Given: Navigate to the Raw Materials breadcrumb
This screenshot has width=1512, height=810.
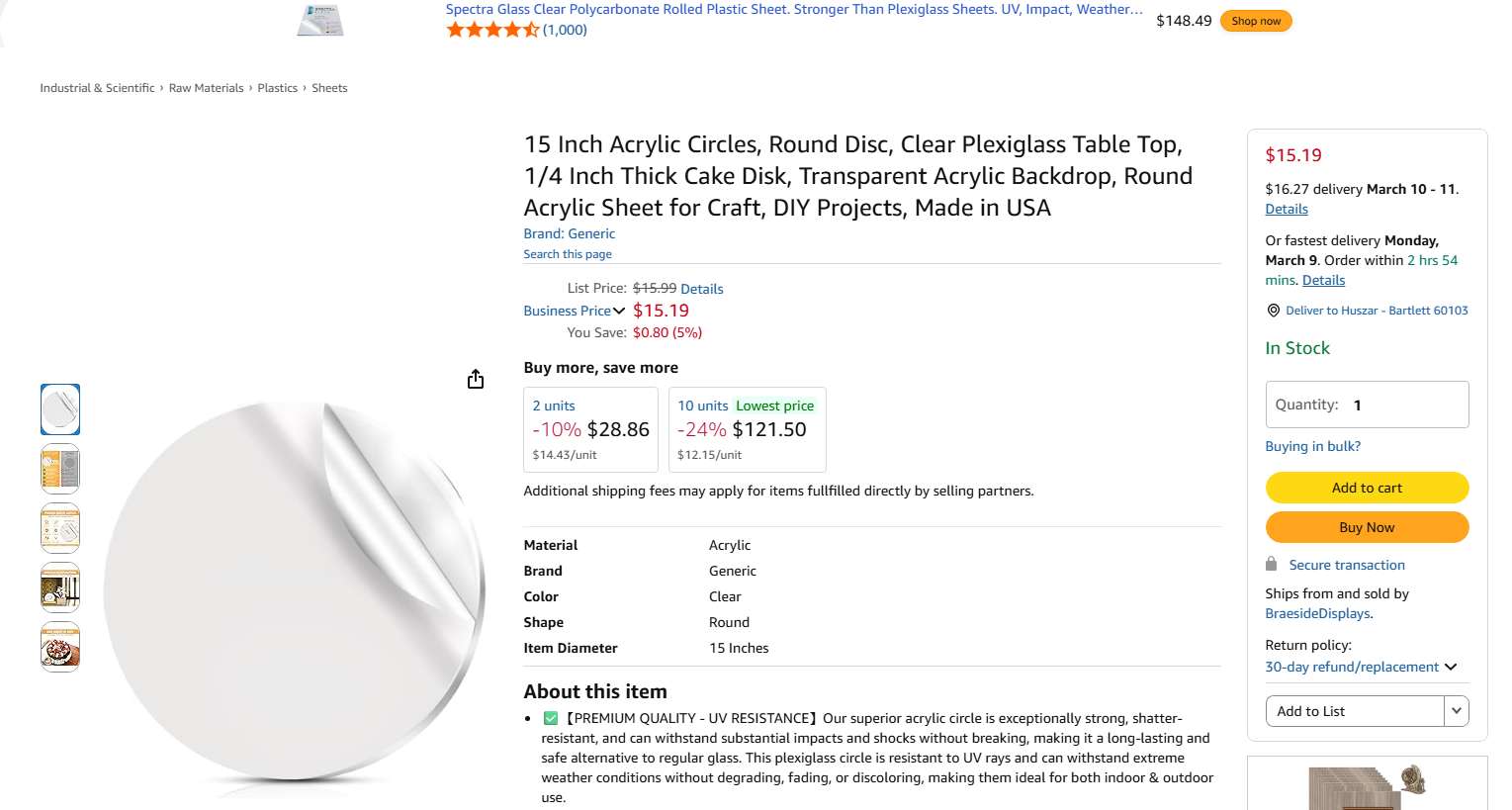Looking at the screenshot, I should (x=206, y=88).
